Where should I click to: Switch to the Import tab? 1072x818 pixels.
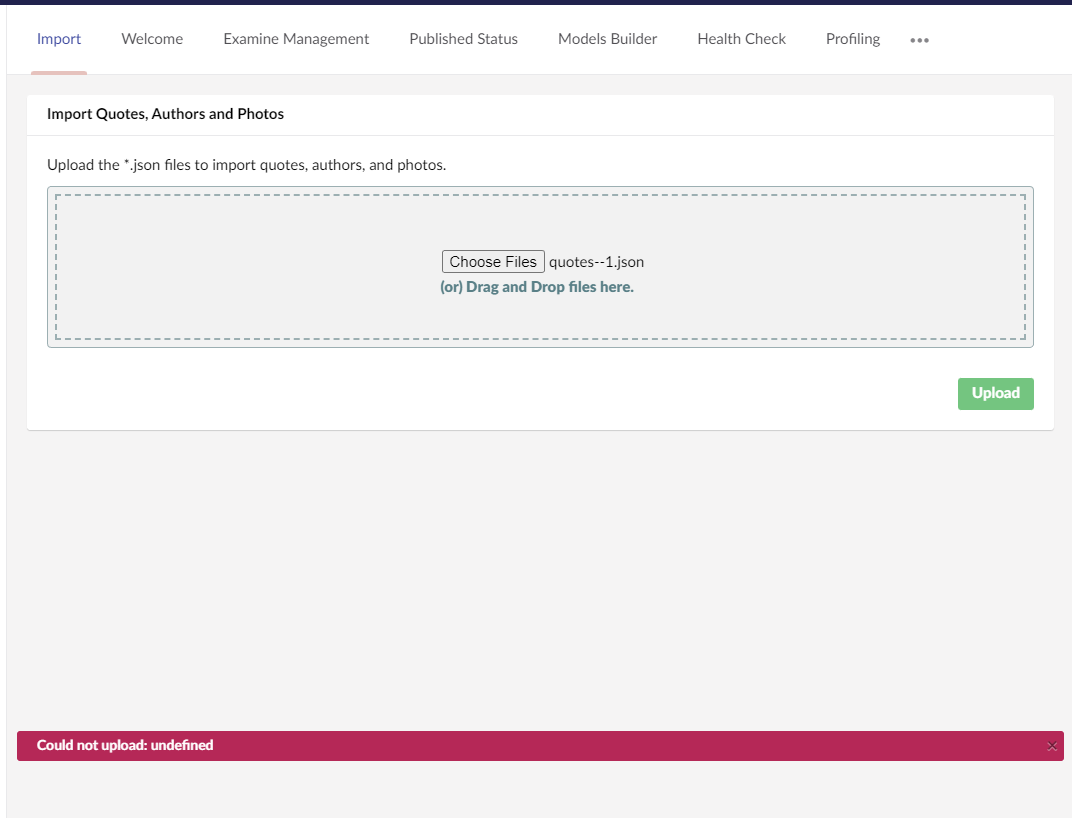[59, 39]
